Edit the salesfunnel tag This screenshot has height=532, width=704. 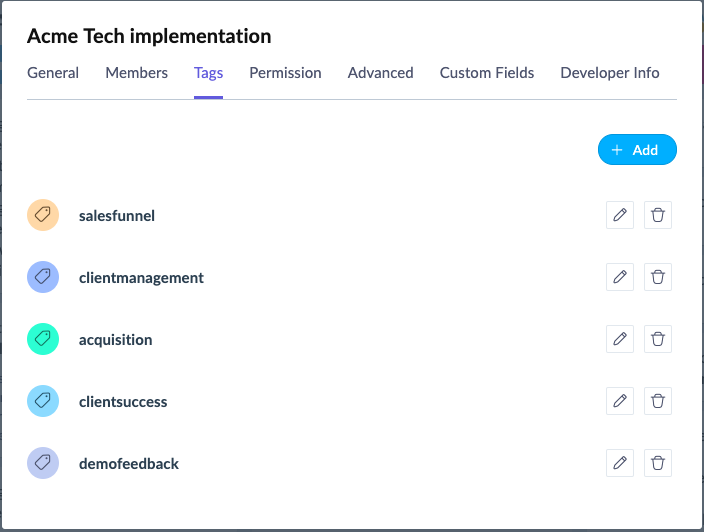pyautogui.click(x=620, y=215)
